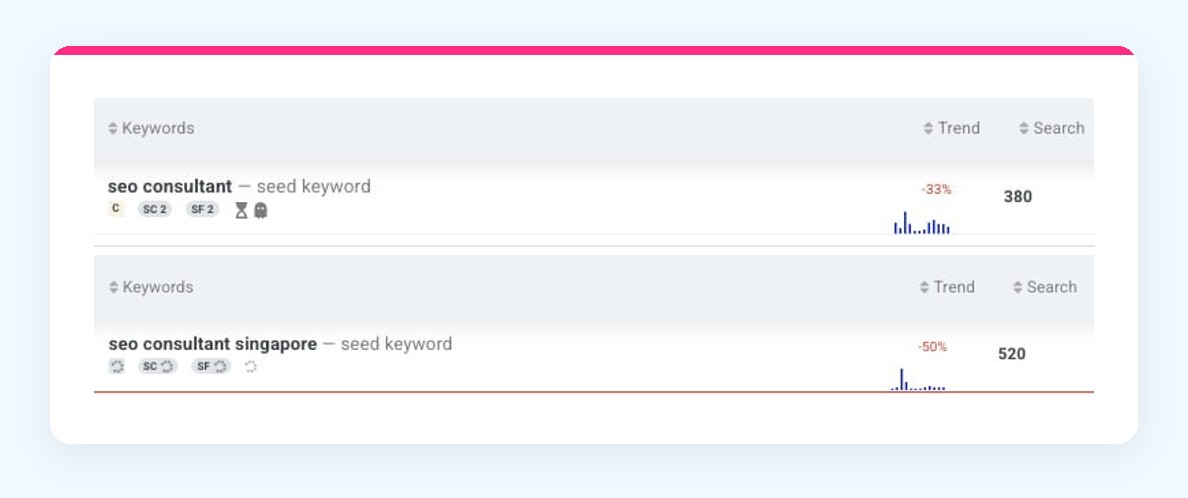Click the ghost icon under seo consultant
Image resolution: width=1188 pixels, height=498 pixels.
(x=261, y=210)
